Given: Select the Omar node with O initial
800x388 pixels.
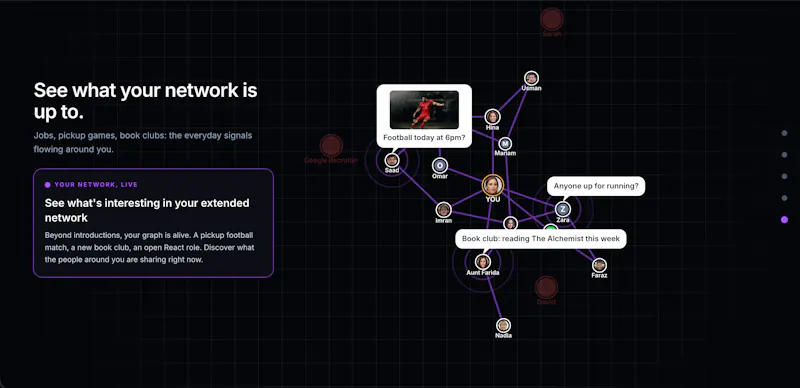Looking at the screenshot, I should coord(440,165).
